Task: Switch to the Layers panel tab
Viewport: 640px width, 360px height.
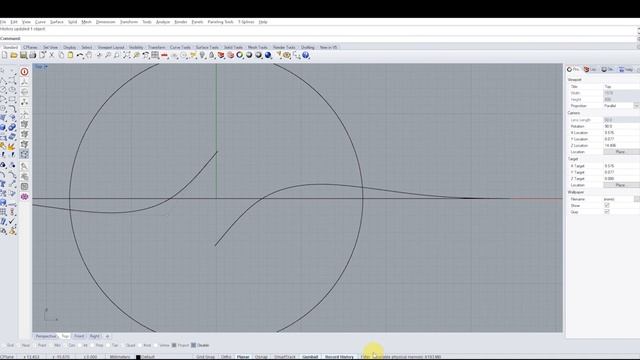Action: click(590, 70)
